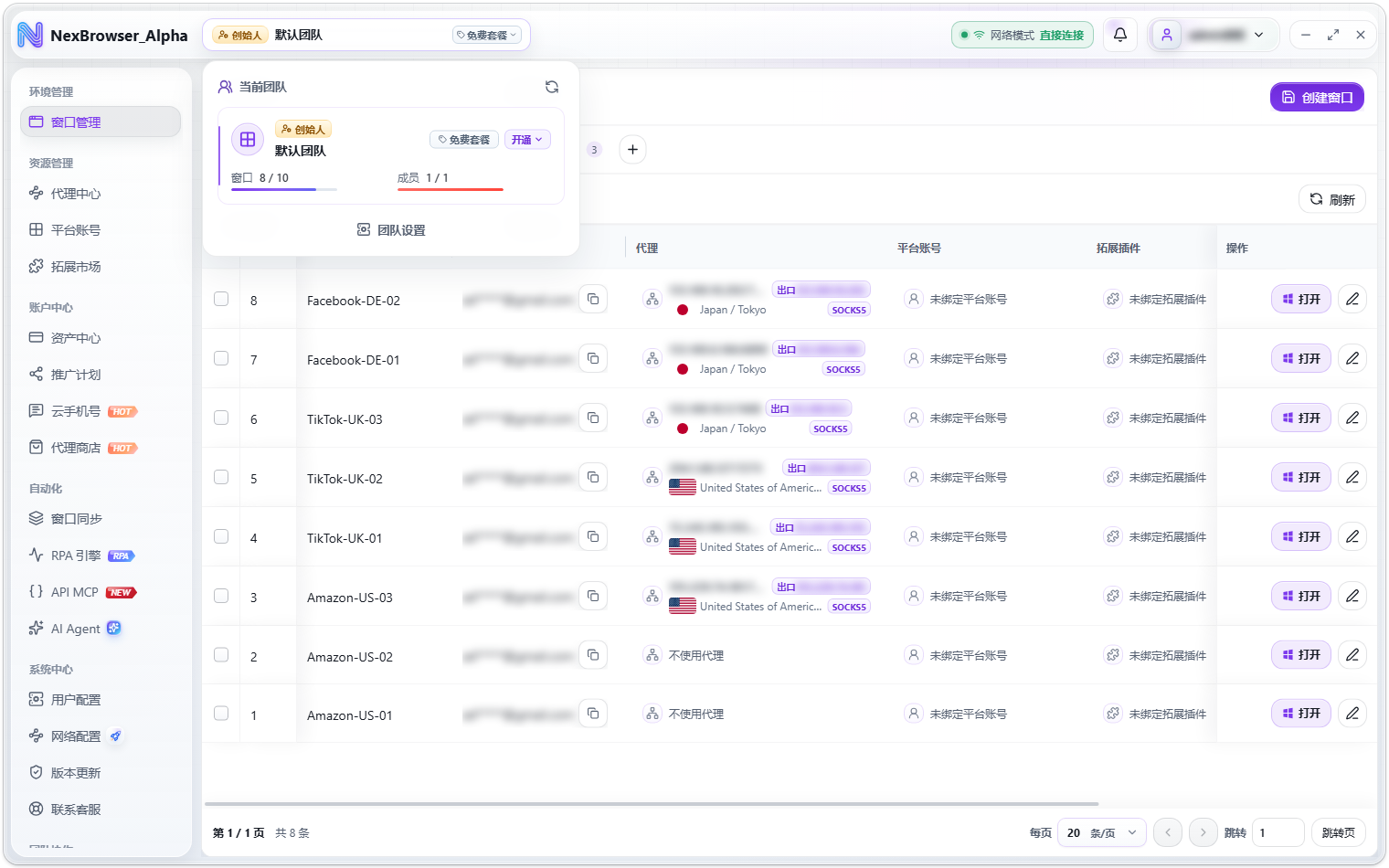1389x868 pixels.
Task: Open 团队设置 in team panel
Action: point(391,230)
